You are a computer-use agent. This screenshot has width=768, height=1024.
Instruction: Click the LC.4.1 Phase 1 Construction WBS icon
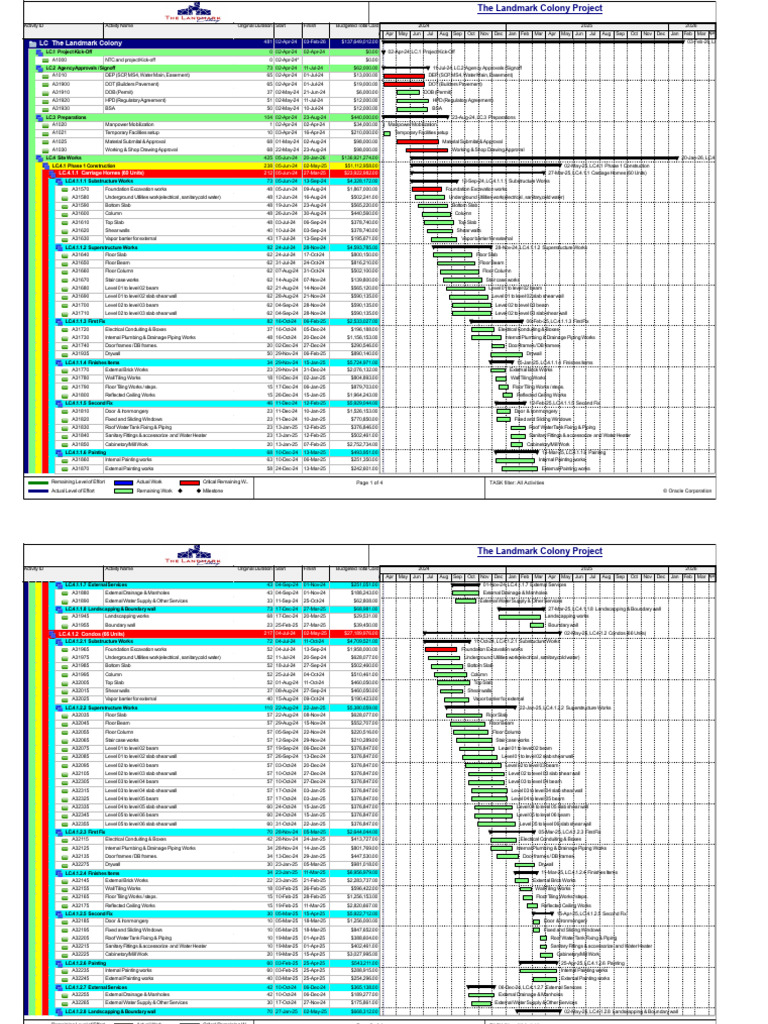tap(46, 166)
